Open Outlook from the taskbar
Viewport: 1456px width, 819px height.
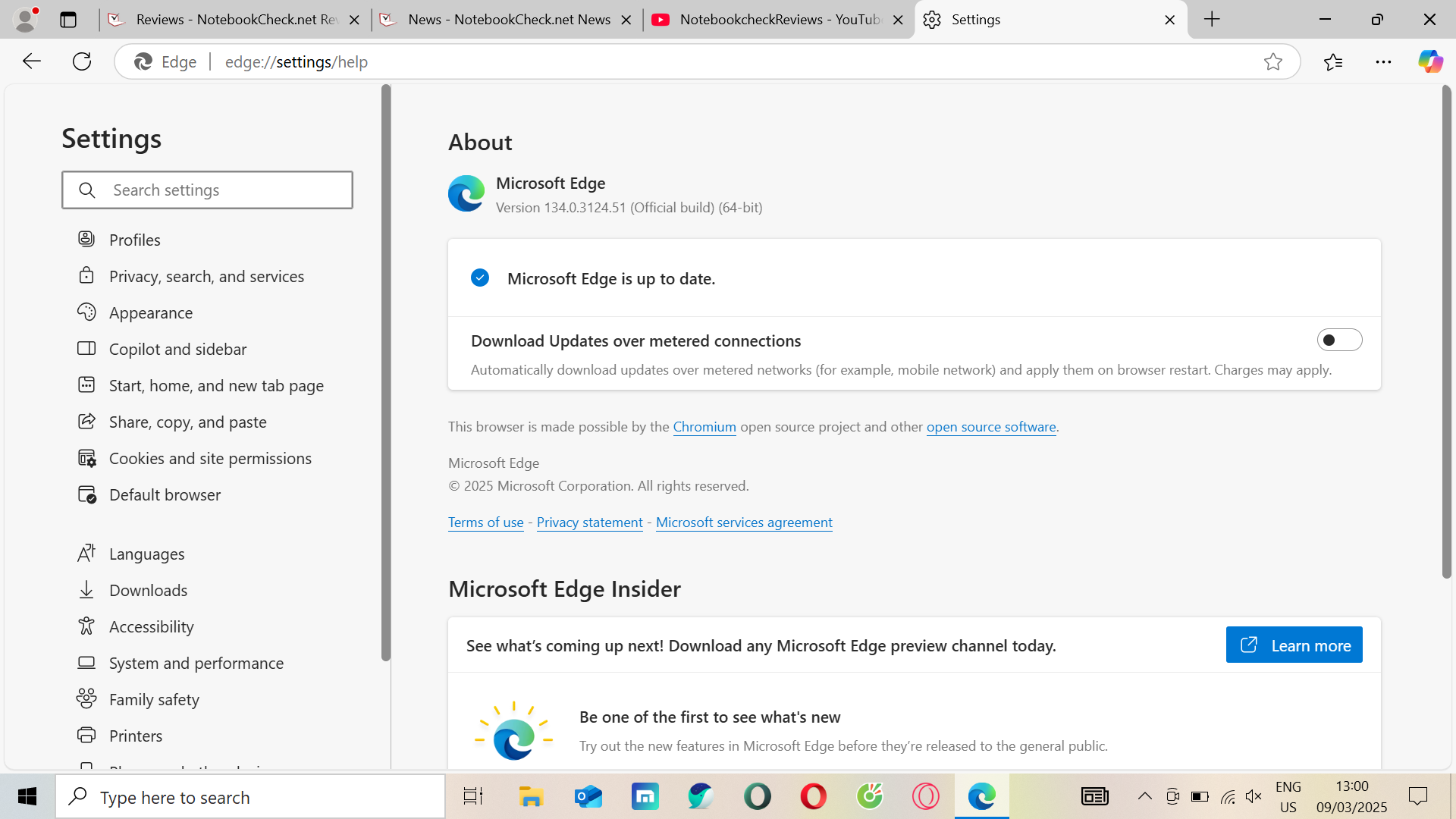pos(588,796)
